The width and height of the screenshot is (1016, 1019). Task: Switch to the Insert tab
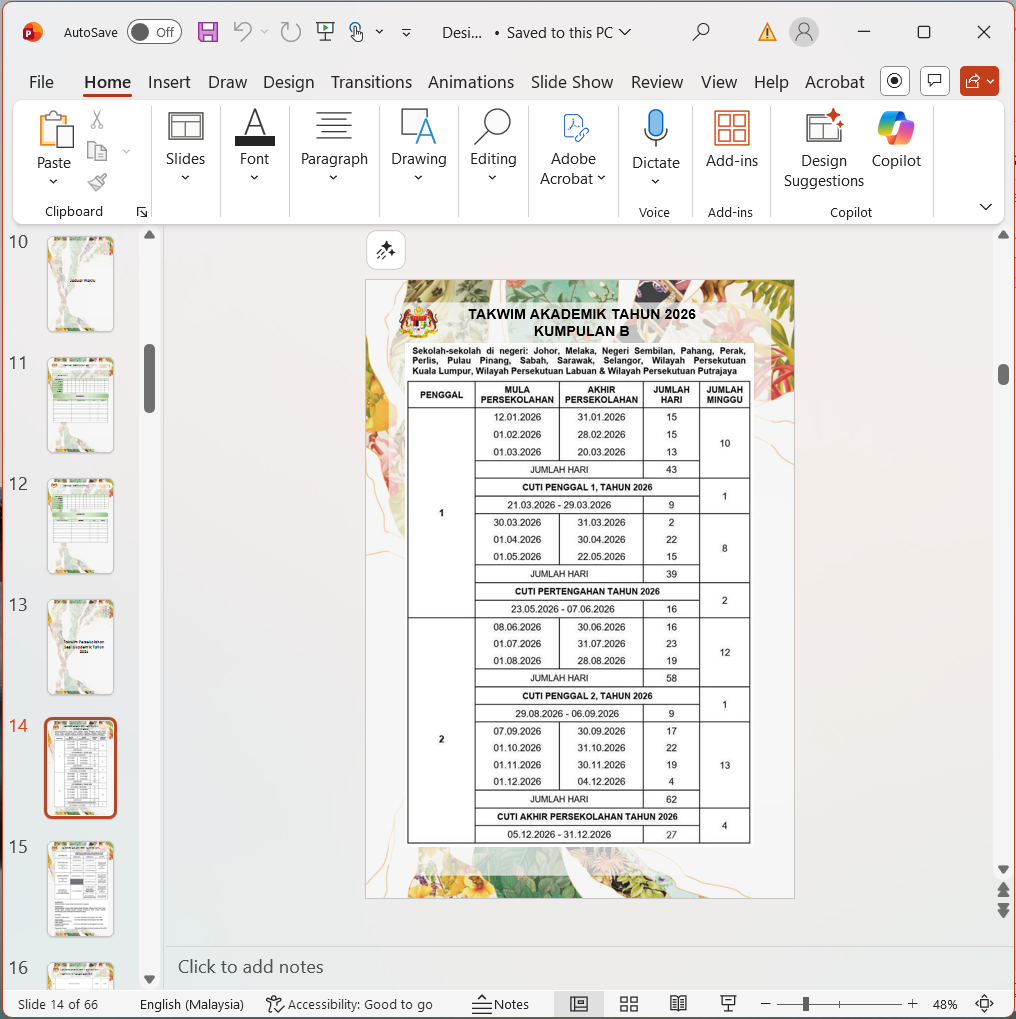point(169,82)
